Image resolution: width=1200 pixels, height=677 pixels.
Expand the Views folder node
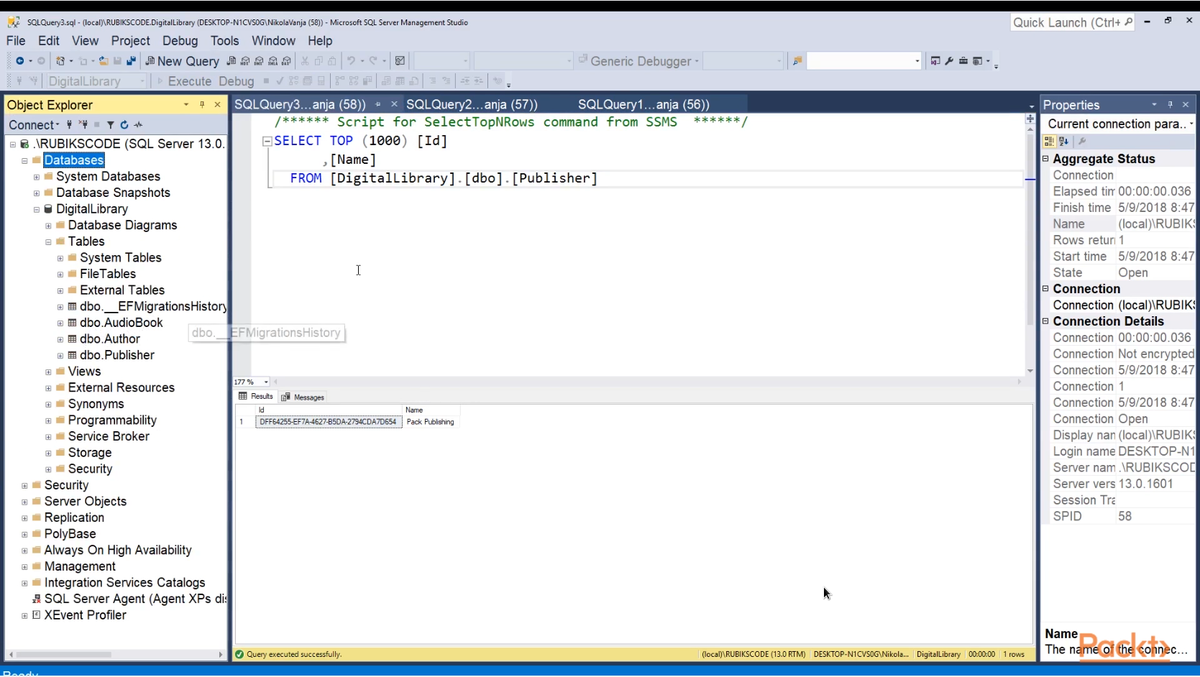click(49, 372)
